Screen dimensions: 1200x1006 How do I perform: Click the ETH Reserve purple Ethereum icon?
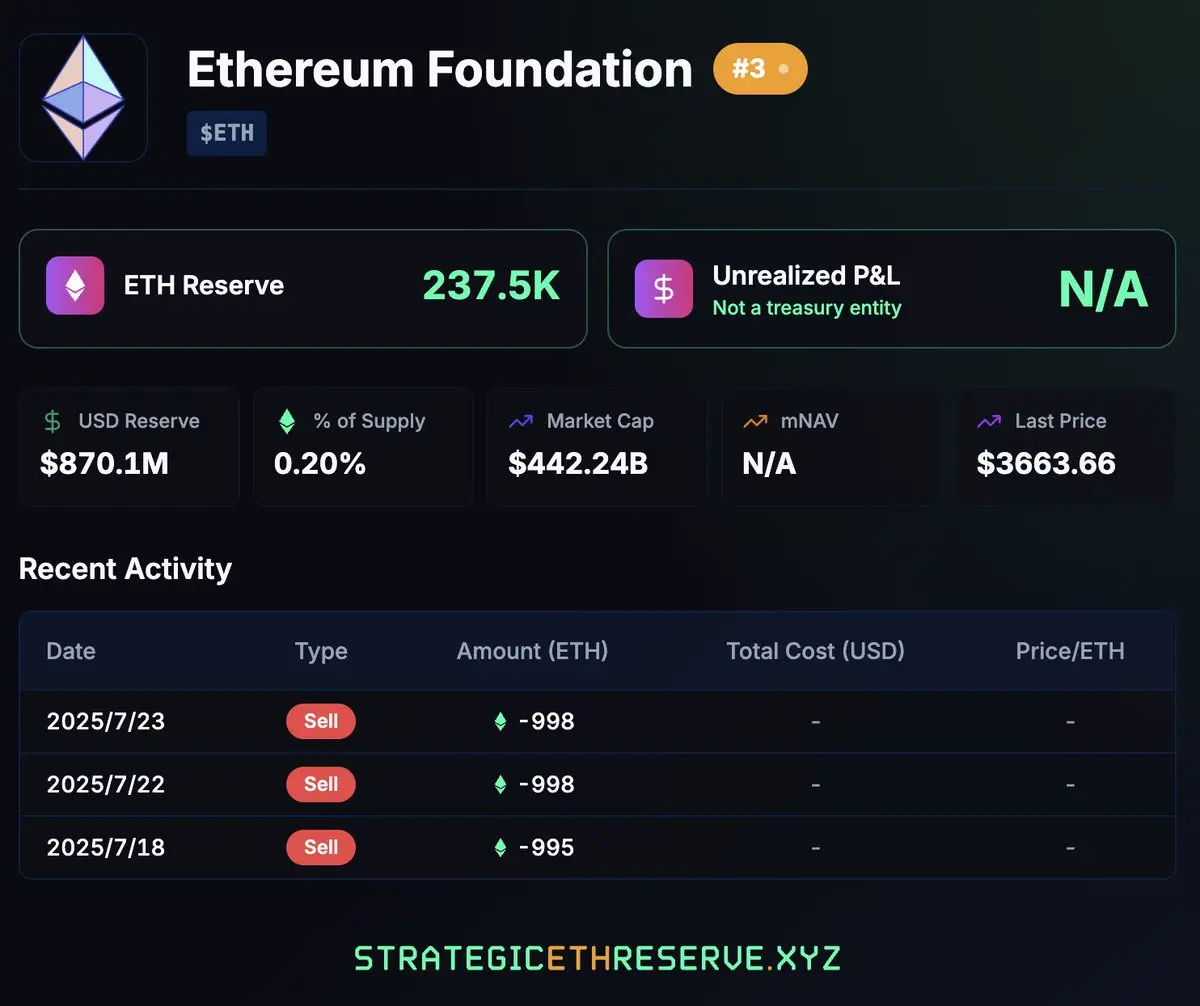[x=75, y=286]
